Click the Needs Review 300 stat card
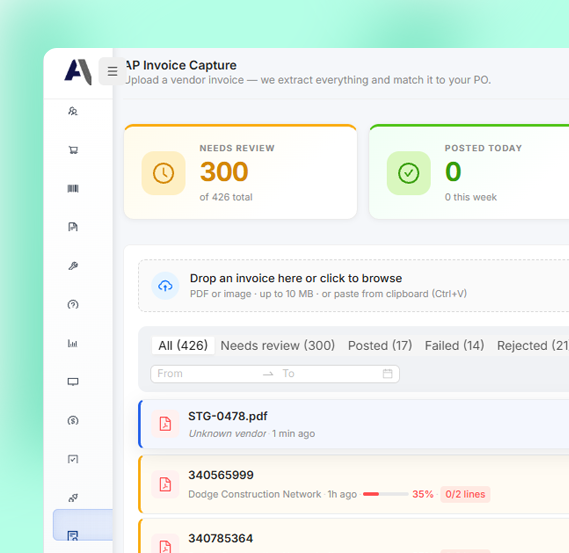Viewport: 569px width, 553px height. 240,172
